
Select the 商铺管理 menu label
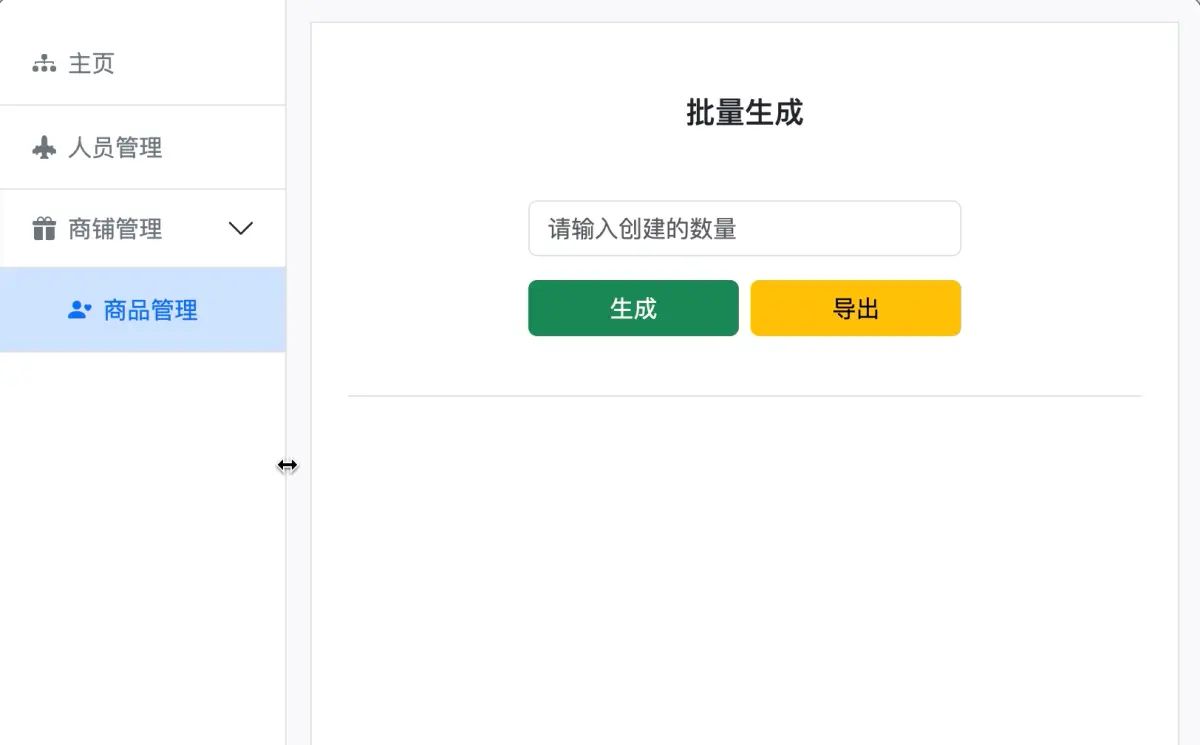(115, 229)
